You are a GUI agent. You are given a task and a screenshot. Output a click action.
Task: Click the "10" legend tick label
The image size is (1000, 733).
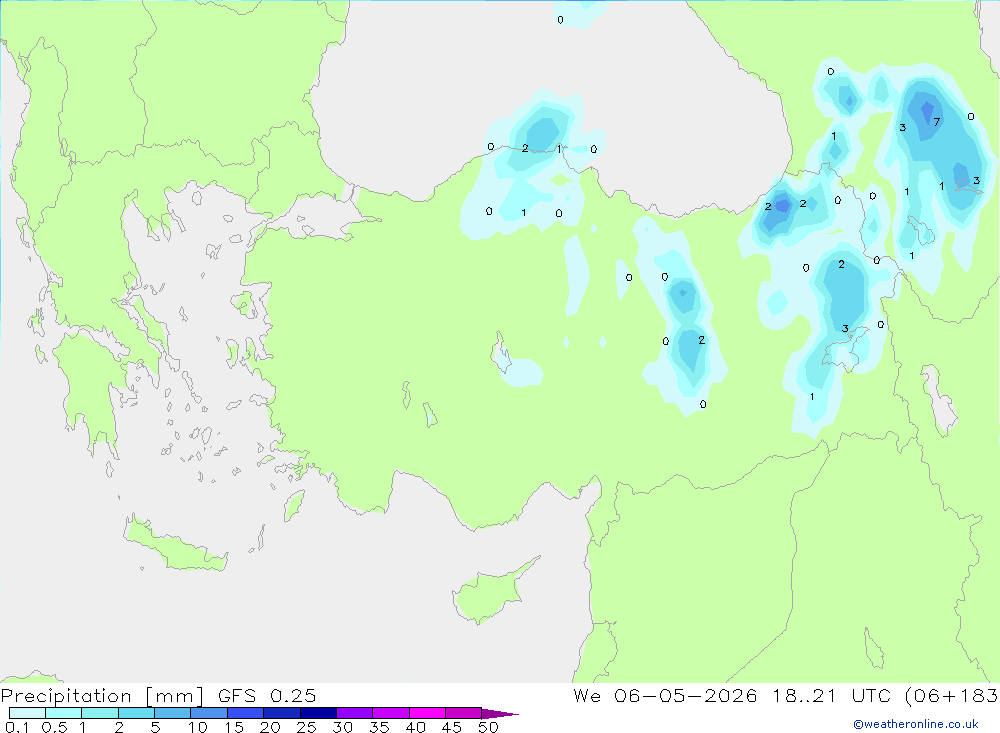[x=198, y=727]
